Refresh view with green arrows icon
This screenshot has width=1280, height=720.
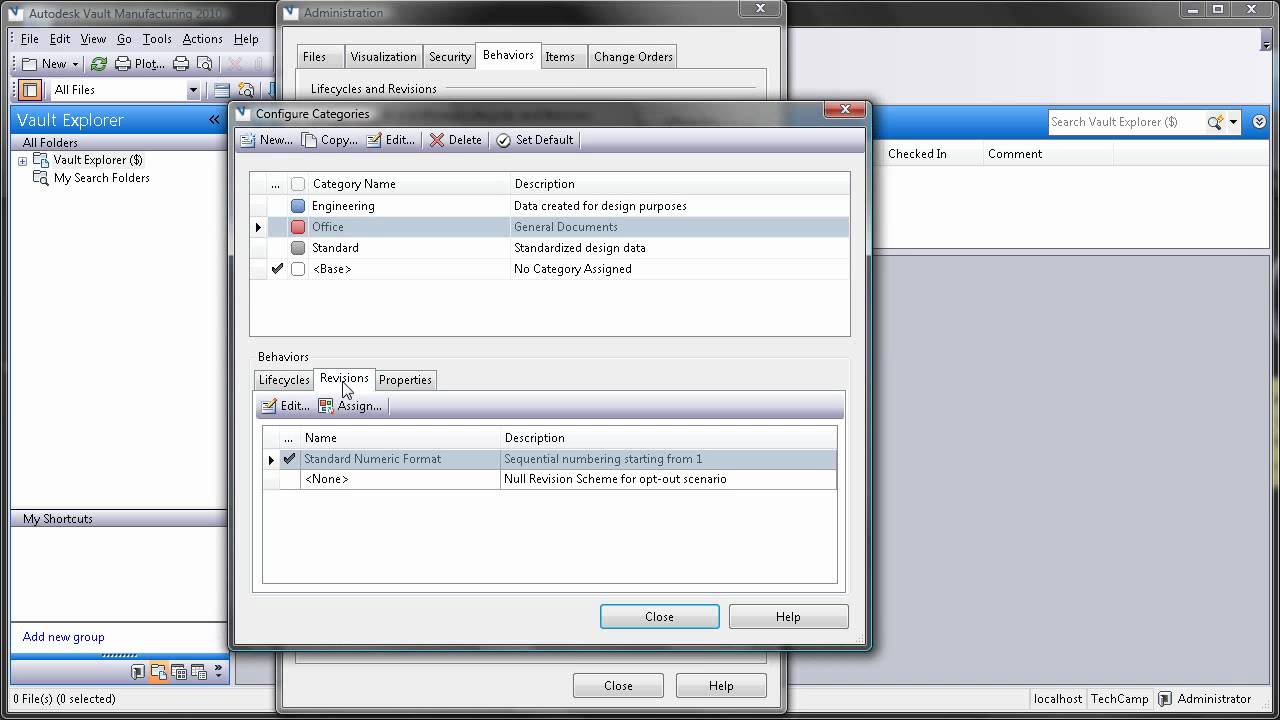[99, 64]
